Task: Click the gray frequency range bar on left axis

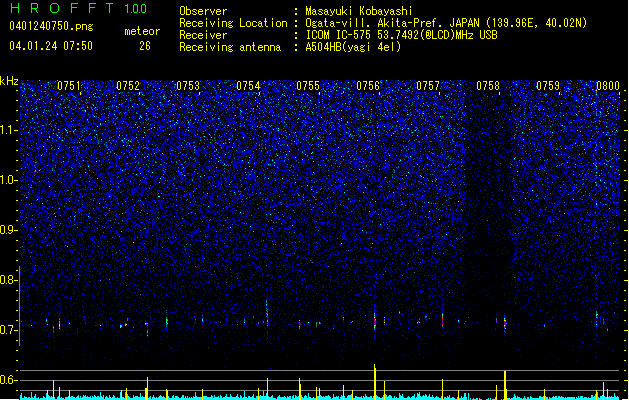Action: (20, 305)
